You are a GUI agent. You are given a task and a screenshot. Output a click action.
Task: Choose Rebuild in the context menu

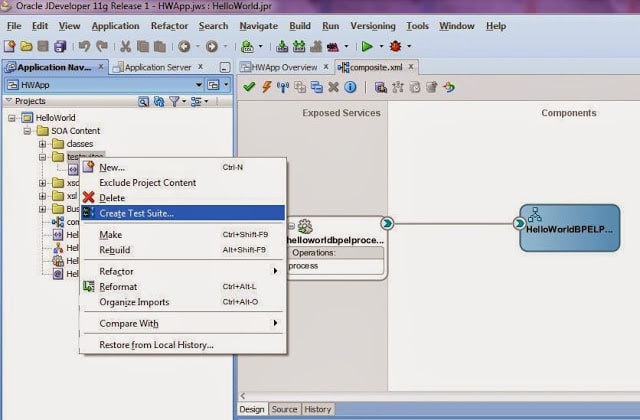click(183, 250)
